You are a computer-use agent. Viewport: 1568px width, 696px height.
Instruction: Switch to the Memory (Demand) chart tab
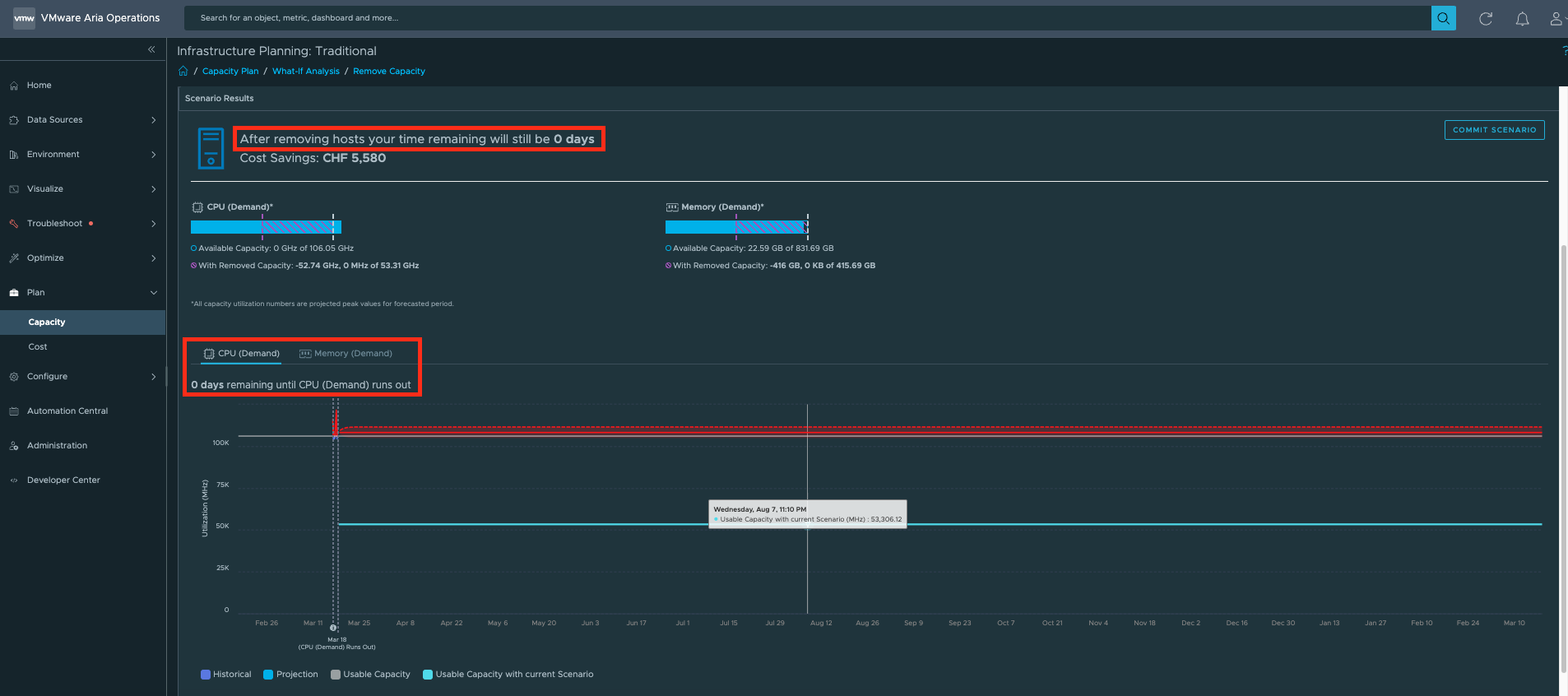click(346, 354)
